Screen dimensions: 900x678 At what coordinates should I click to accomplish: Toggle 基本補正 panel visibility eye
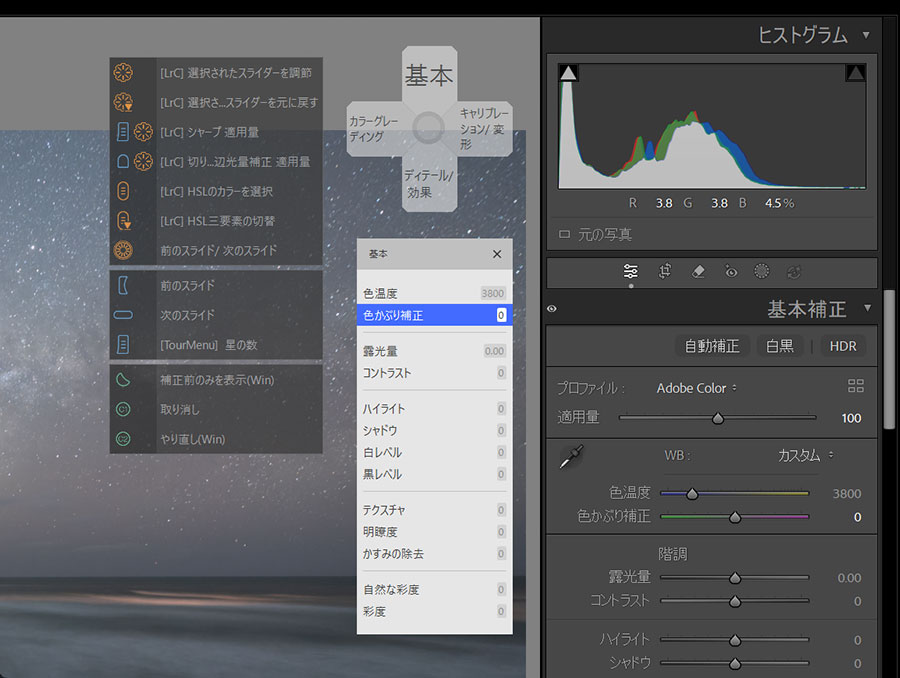[x=552, y=309]
